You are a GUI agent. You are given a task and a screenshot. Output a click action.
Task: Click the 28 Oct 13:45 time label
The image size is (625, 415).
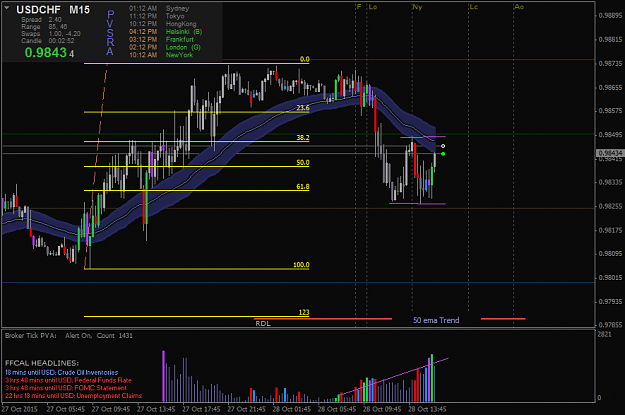click(427, 409)
